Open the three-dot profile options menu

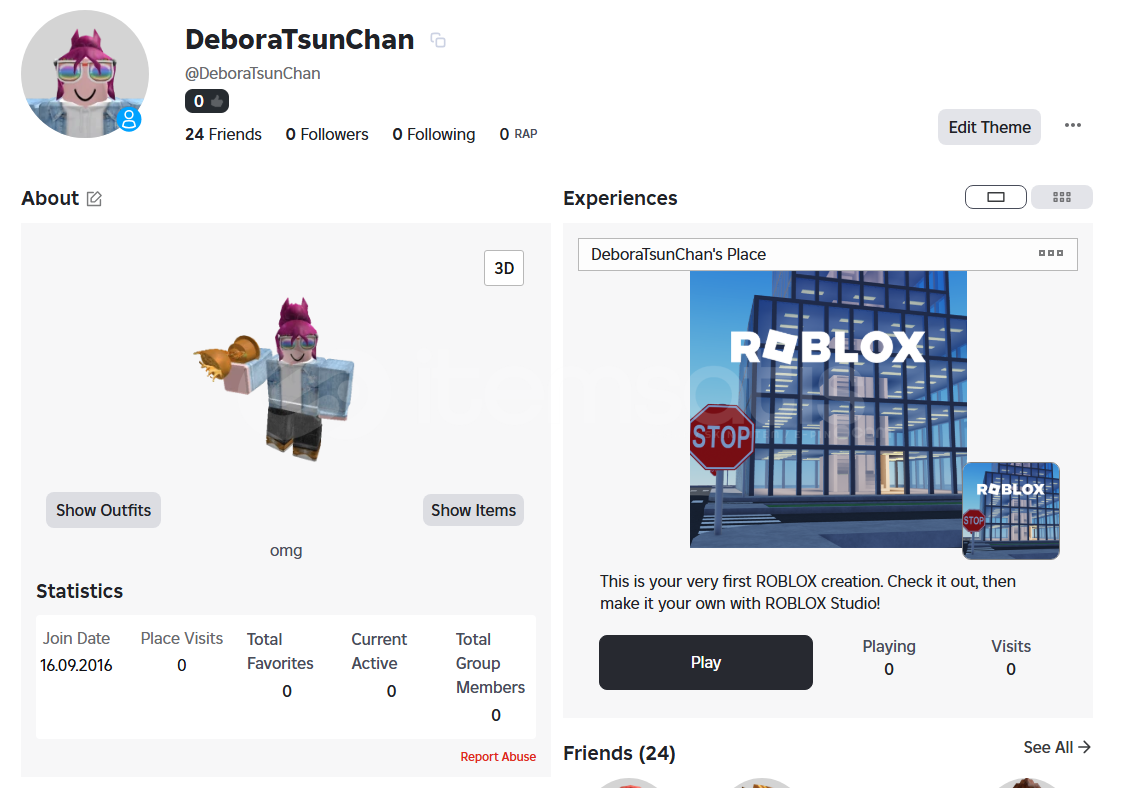coord(1073,126)
